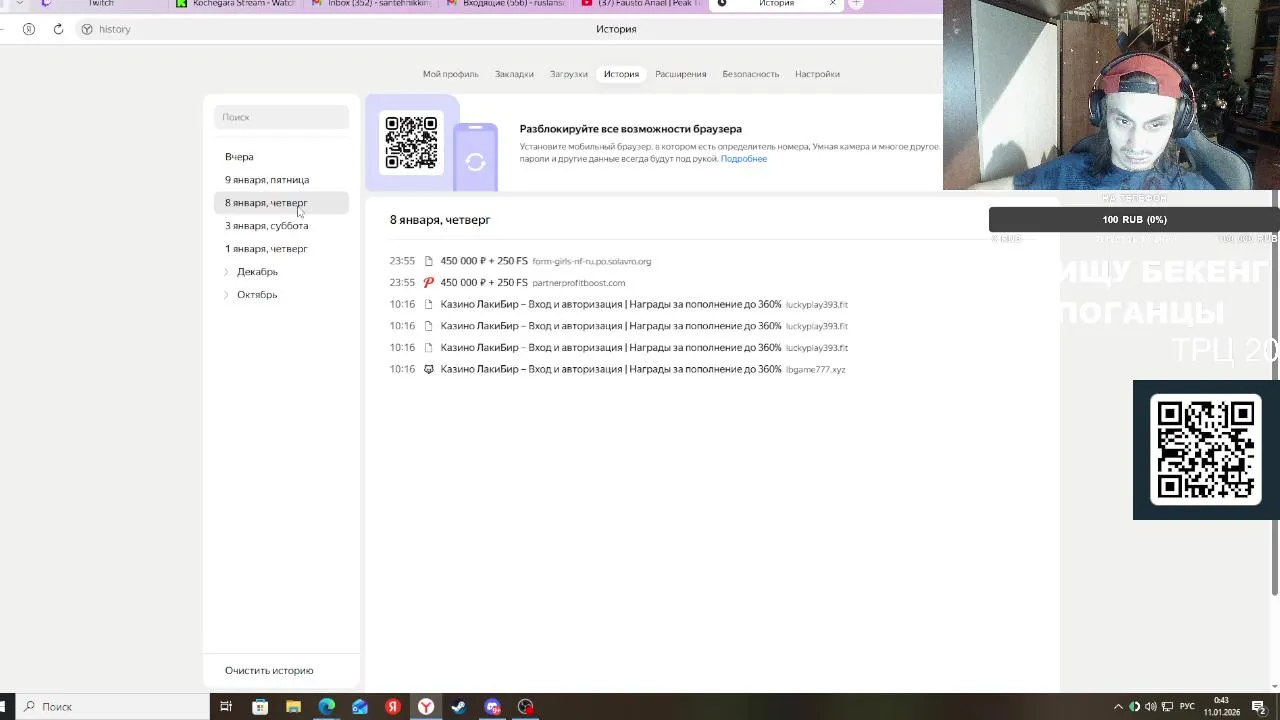Expand the Октябрь month arrow

(226, 295)
